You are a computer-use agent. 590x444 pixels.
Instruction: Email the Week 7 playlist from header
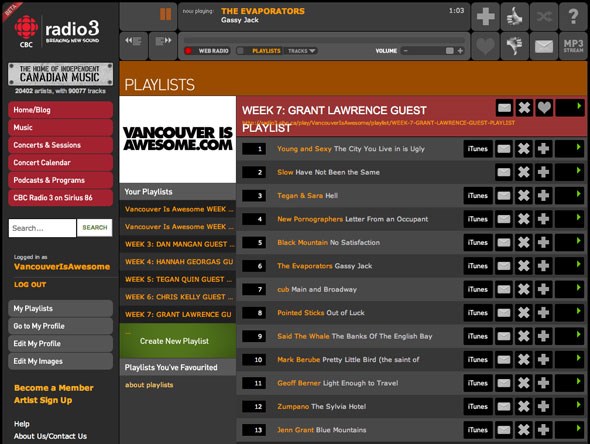(504, 108)
